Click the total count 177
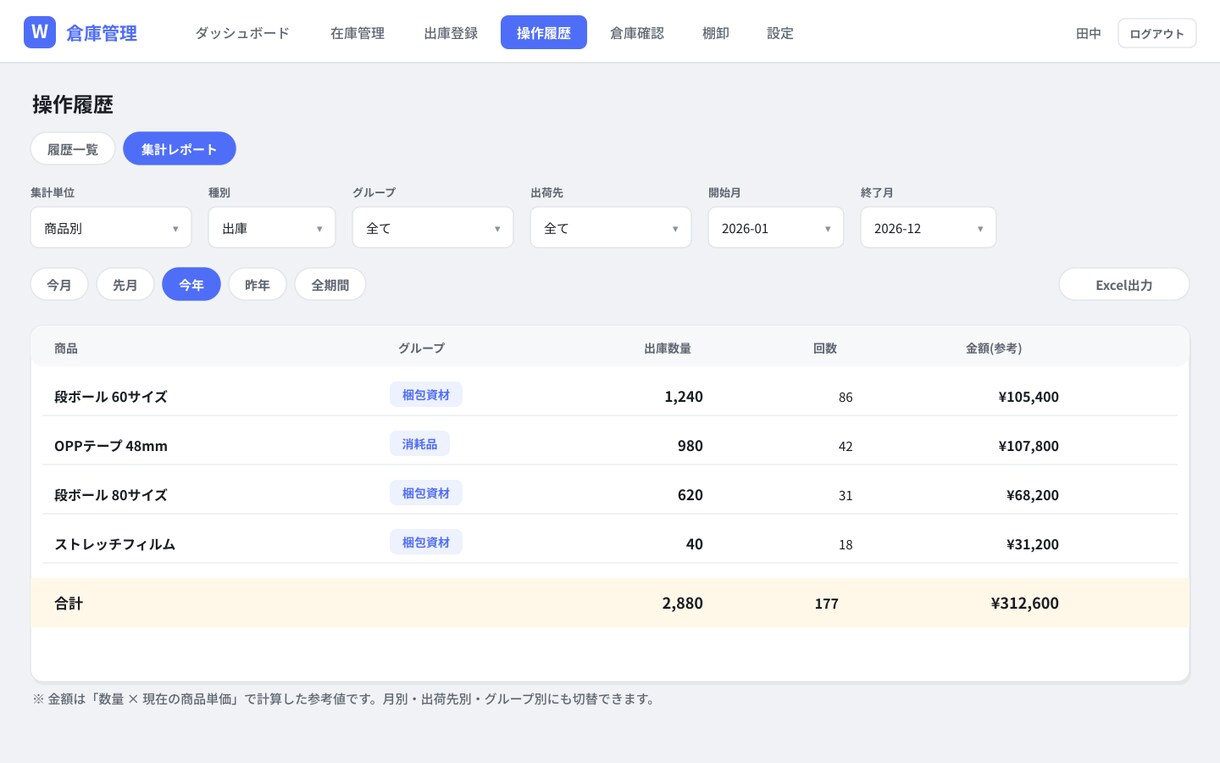 pos(827,603)
